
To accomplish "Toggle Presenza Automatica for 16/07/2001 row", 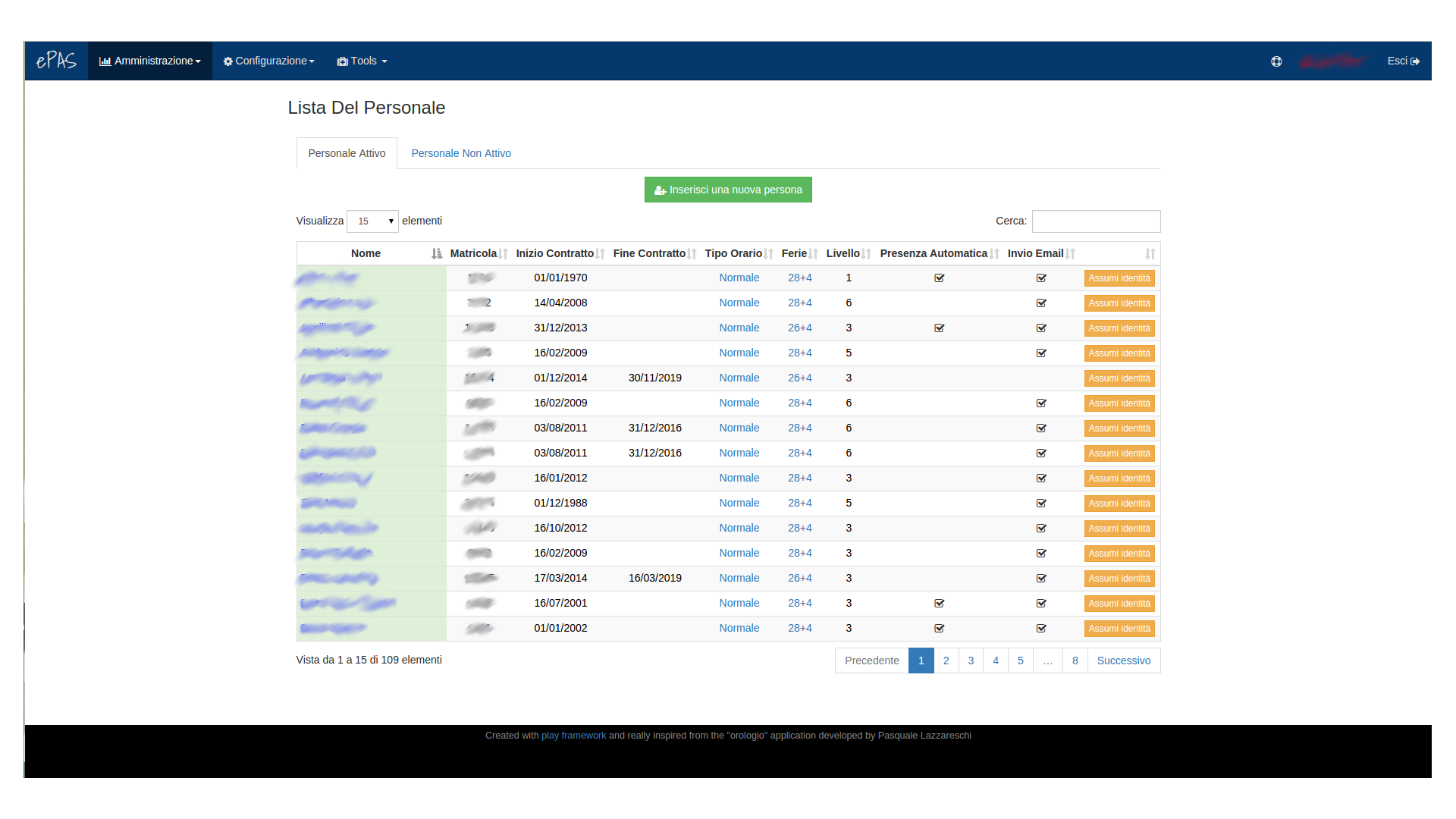I will click(940, 604).
